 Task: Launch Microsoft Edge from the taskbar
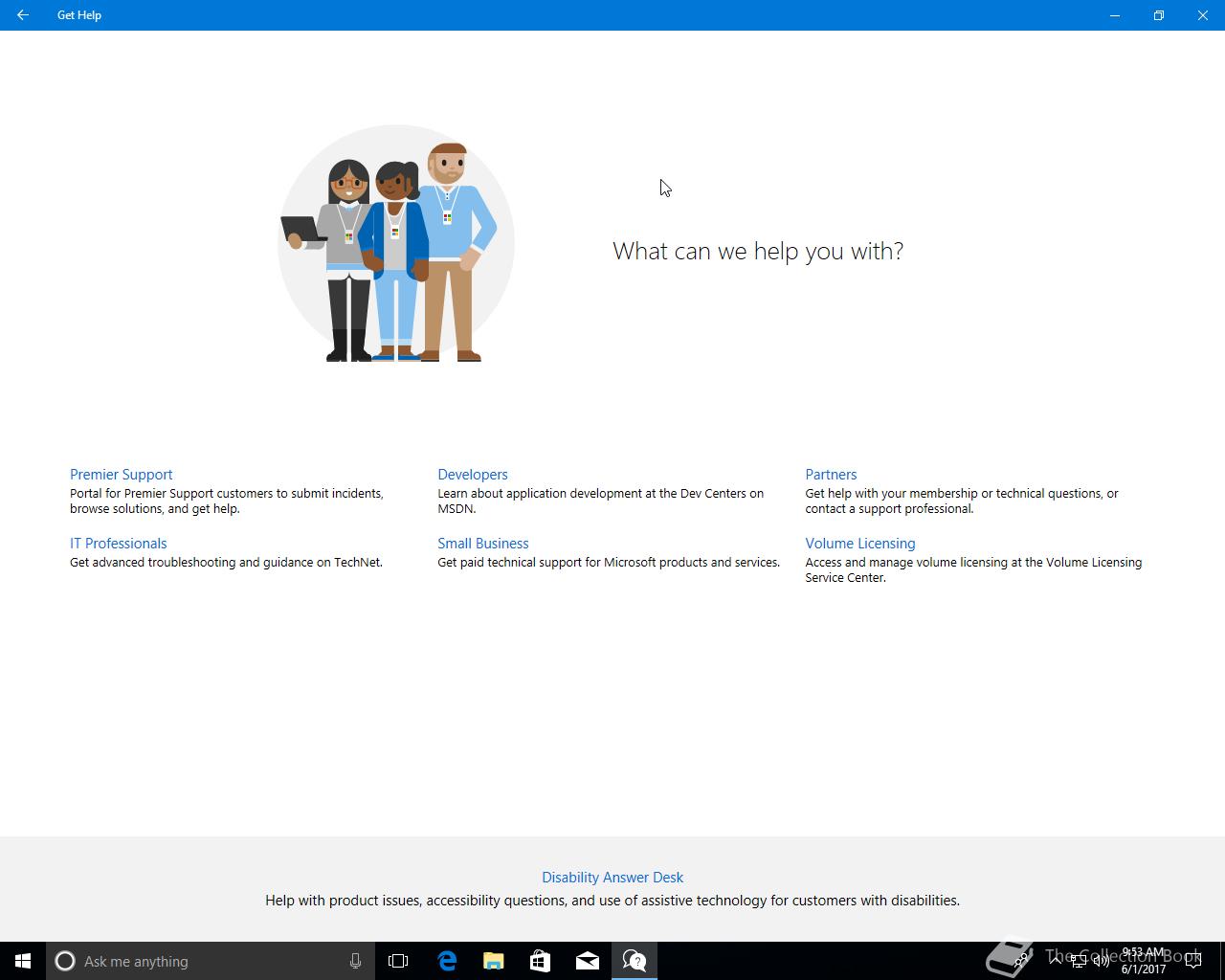pos(447,961)
